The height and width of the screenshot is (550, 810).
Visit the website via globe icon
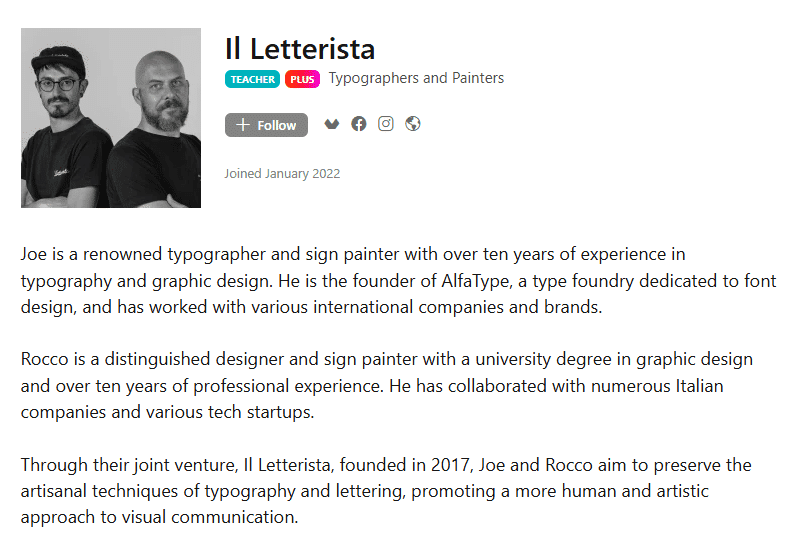(413, 124)
